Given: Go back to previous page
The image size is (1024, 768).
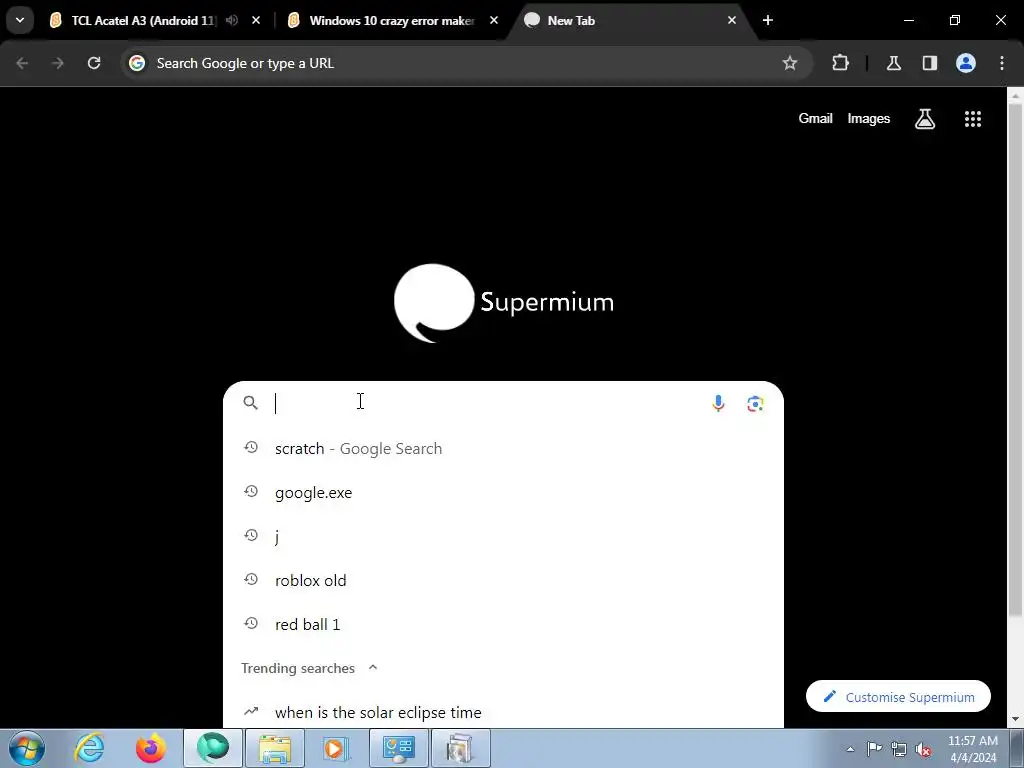Looking at the screenshot, I should 22,63.
